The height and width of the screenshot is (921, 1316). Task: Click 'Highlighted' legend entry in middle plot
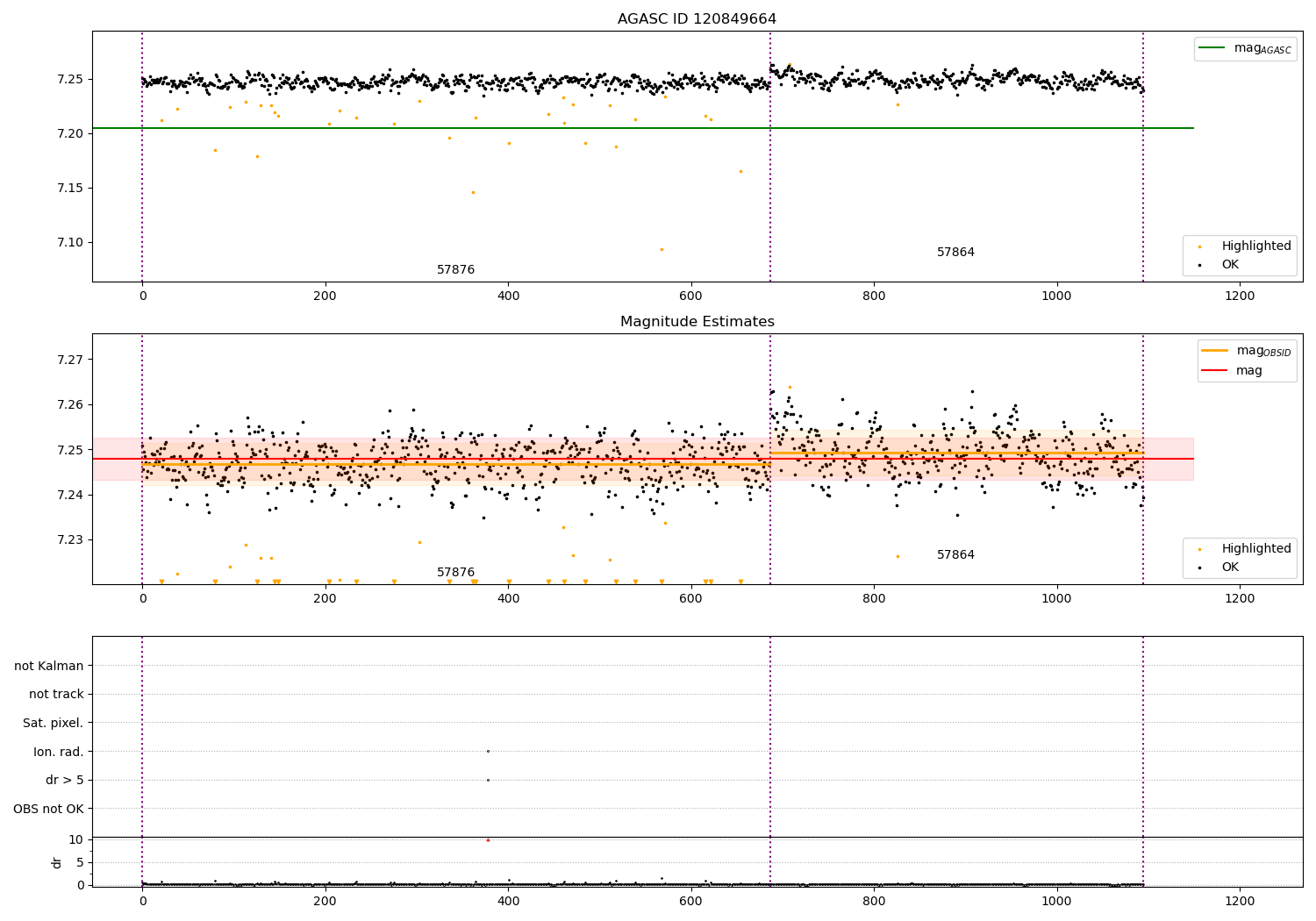[1256, 548]
